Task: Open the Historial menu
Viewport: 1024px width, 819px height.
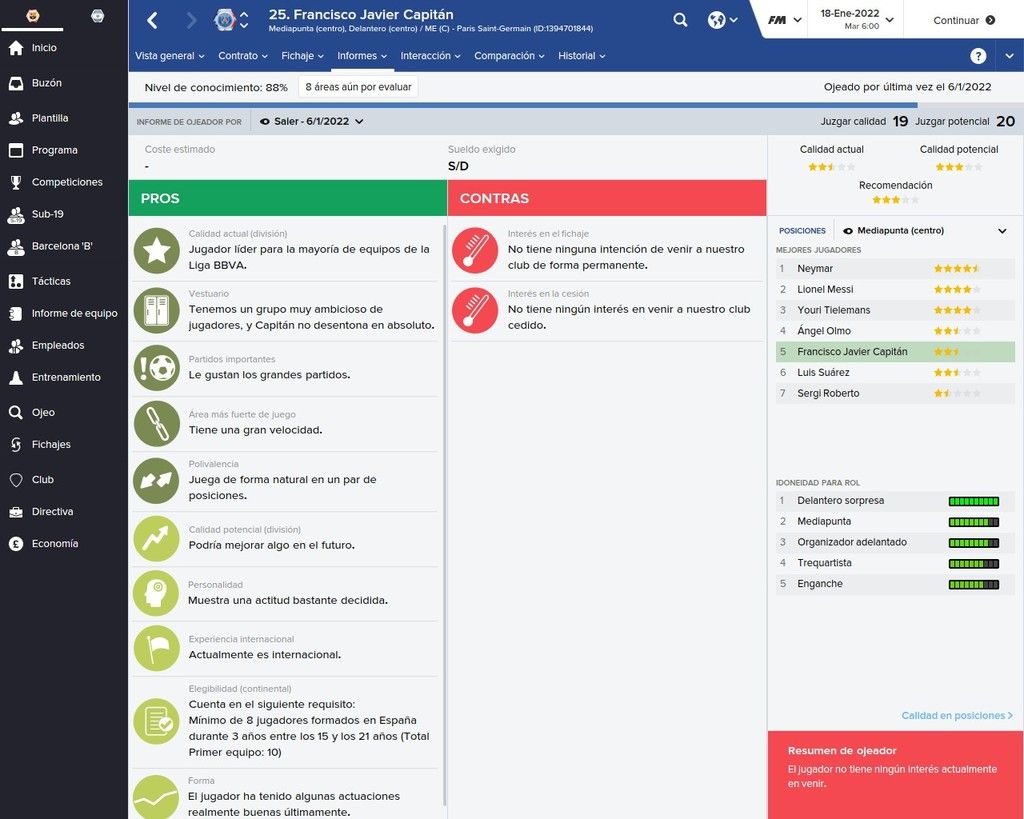Action: [581, 56]
